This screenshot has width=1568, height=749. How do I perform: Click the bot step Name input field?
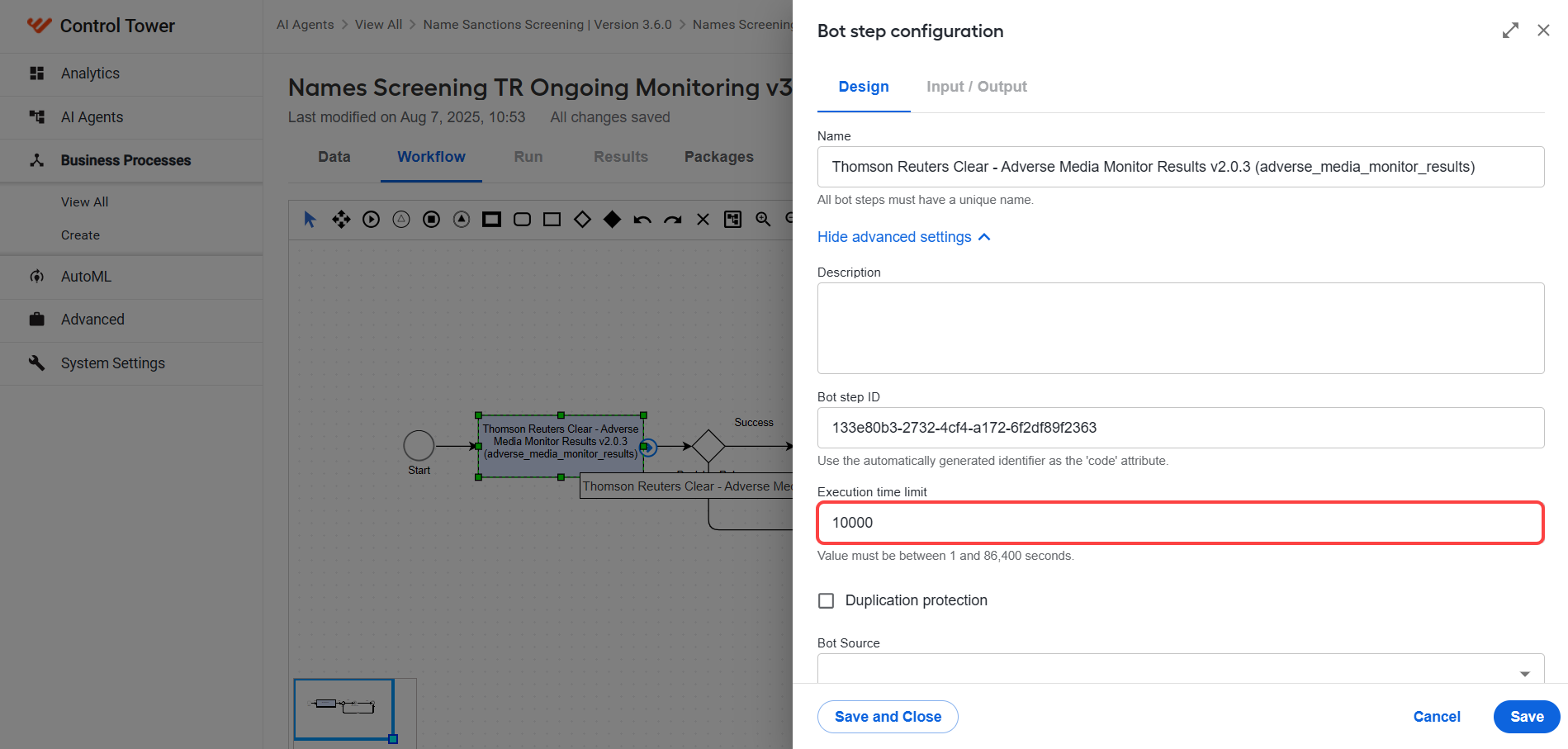1181,167
